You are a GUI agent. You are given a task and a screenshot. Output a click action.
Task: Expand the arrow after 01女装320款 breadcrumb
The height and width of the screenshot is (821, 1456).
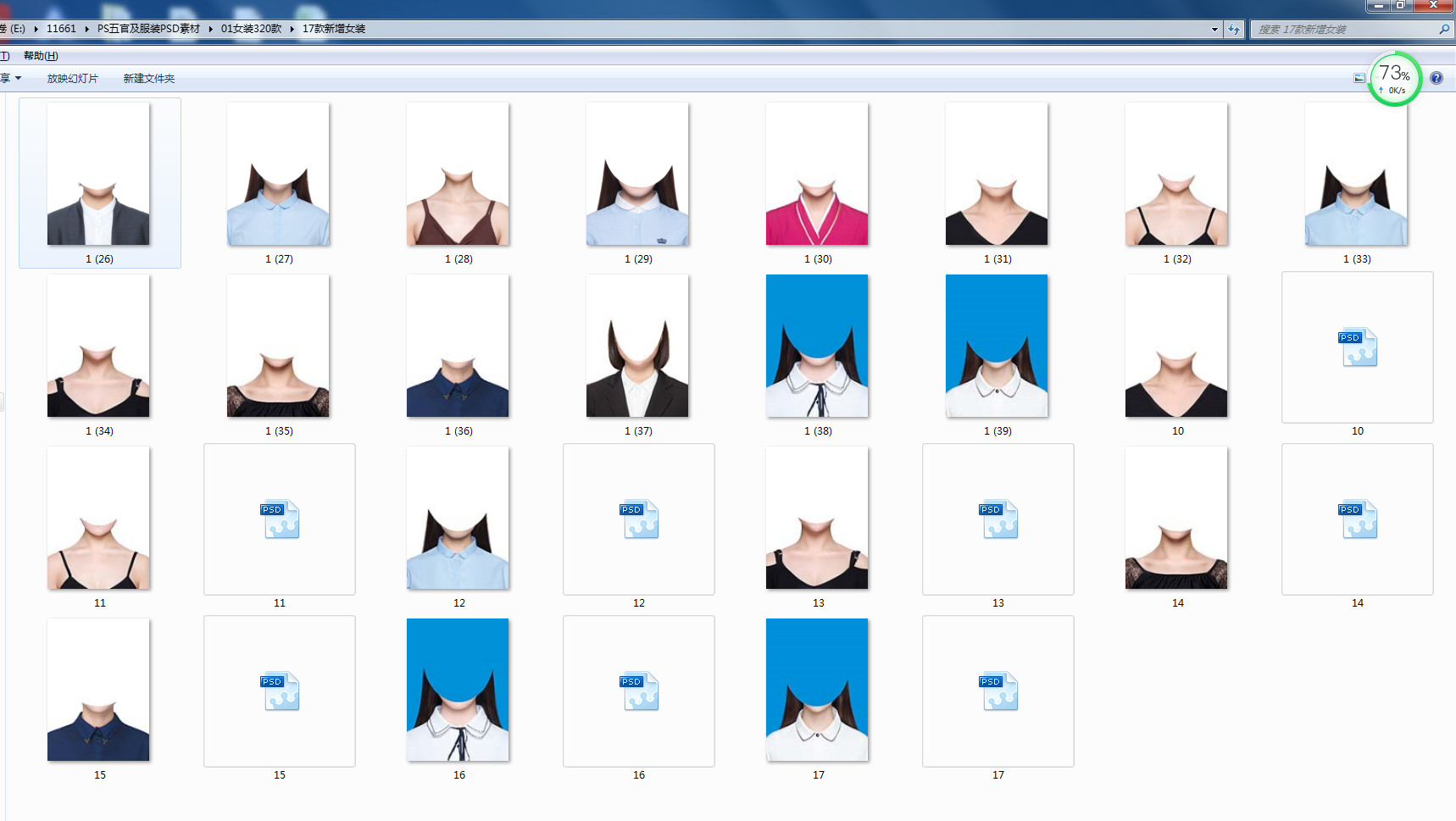pos(292,29)
